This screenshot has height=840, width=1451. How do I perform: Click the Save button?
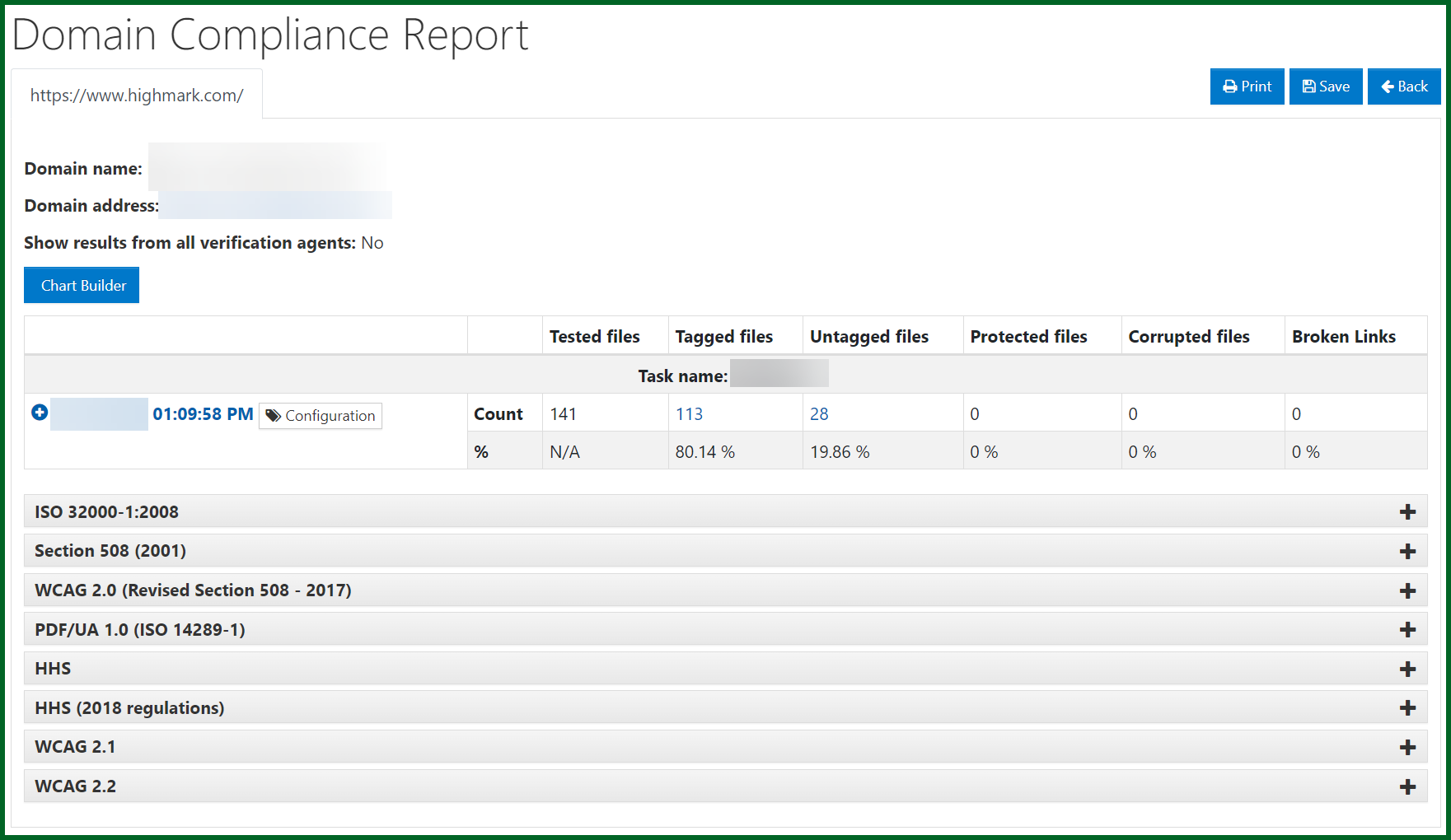click(1326, 86)
